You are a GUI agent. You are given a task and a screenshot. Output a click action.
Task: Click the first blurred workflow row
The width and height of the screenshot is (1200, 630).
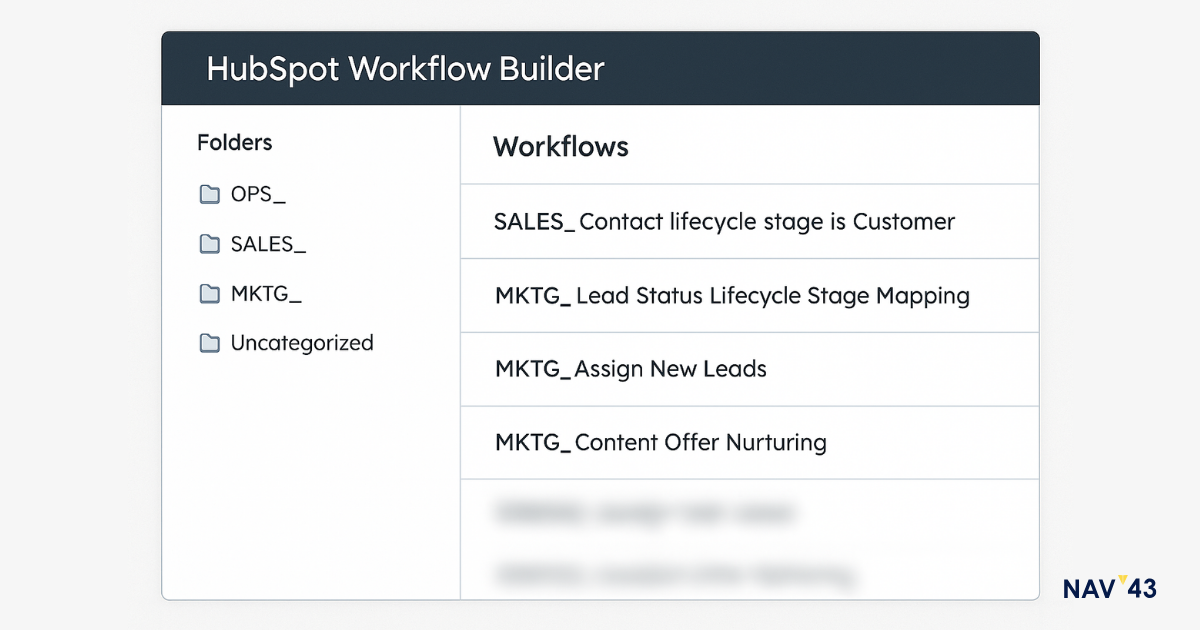click(645, 514)
